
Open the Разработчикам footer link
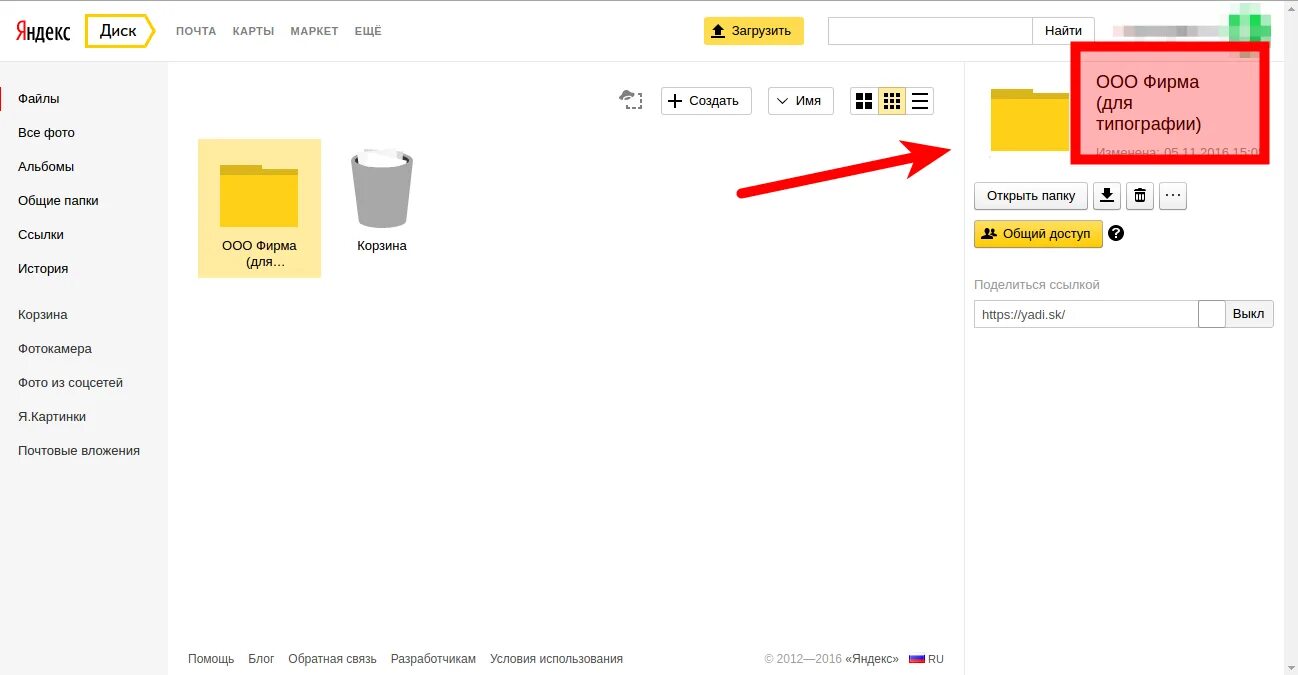pos(433,659)
